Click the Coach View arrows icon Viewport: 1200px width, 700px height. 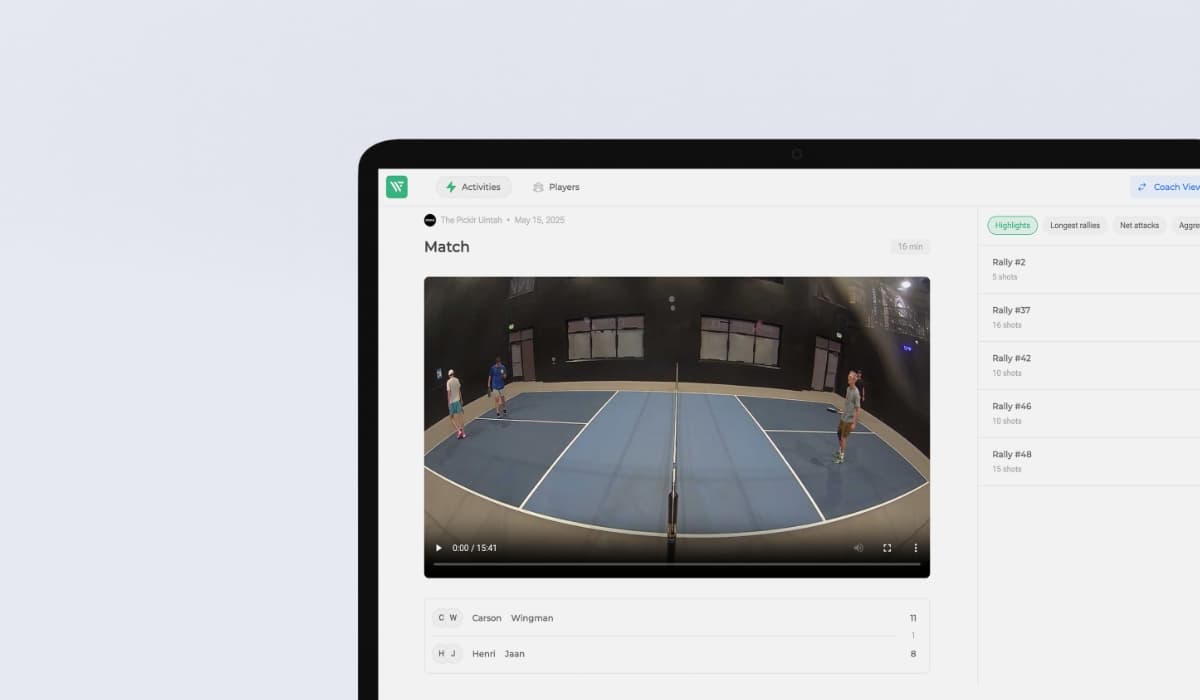(1143, 187)
